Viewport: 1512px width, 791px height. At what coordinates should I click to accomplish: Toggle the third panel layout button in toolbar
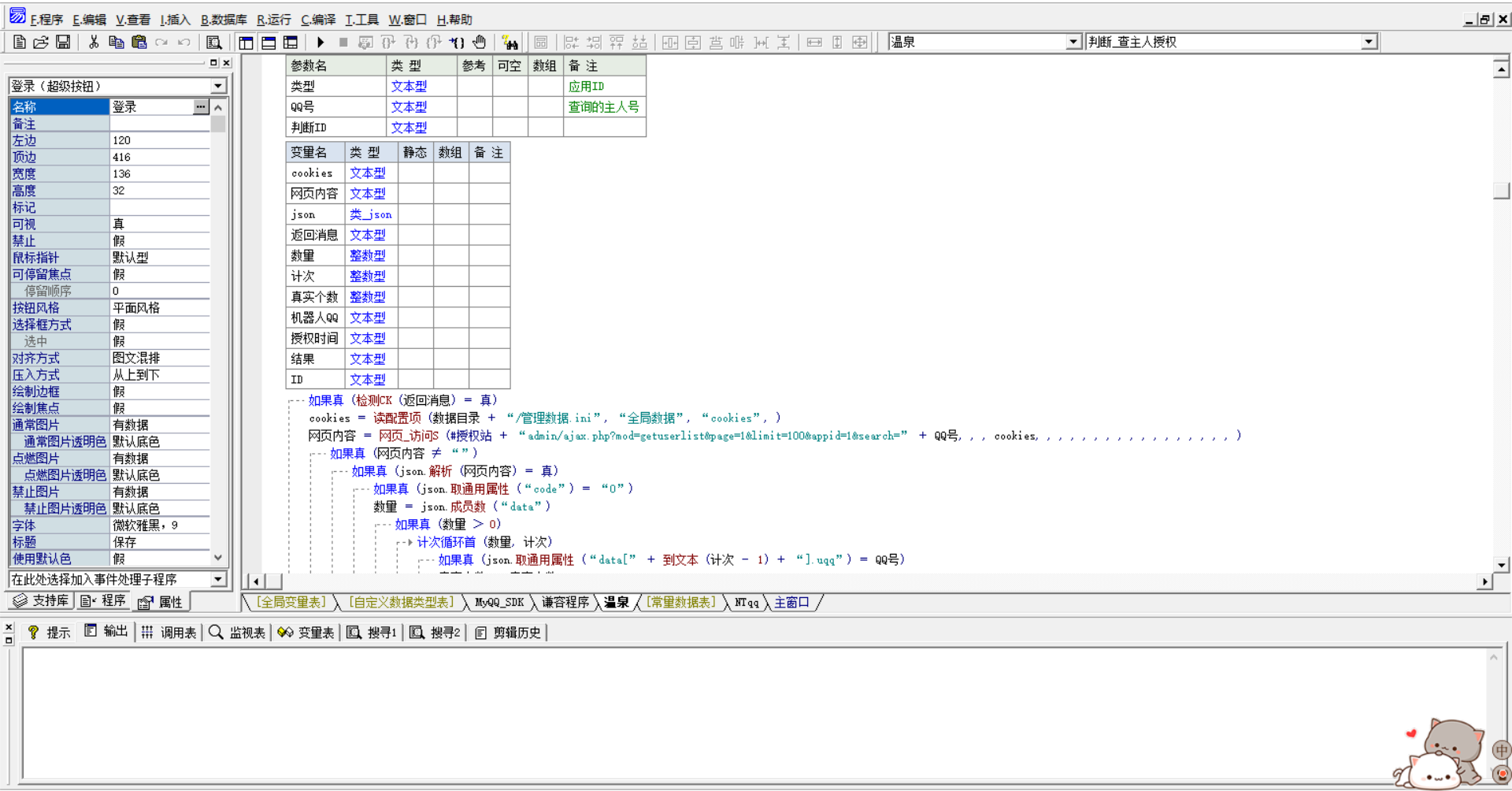pos(291,43)
